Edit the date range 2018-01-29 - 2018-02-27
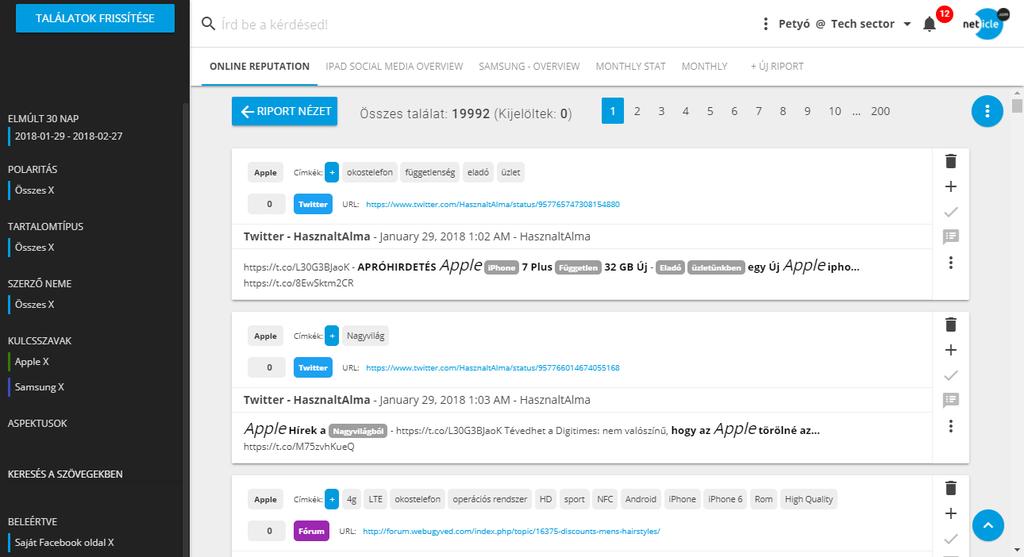The width and height of the screenshot is (1024, 557). click(x=69, y=136)
